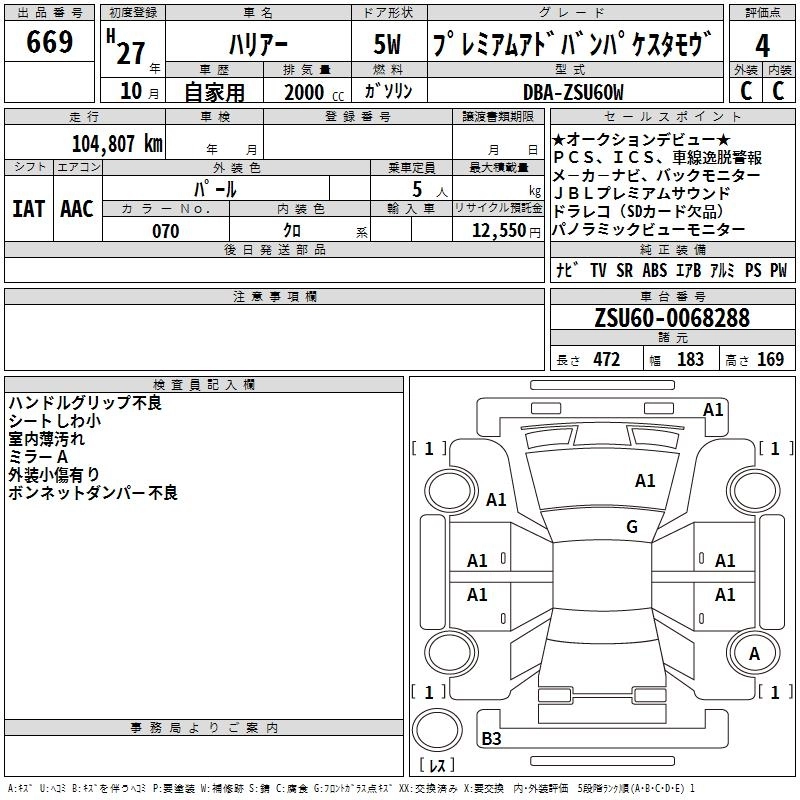
Task: Click the chassis number ZSU60-0068288
Action: 671,318
